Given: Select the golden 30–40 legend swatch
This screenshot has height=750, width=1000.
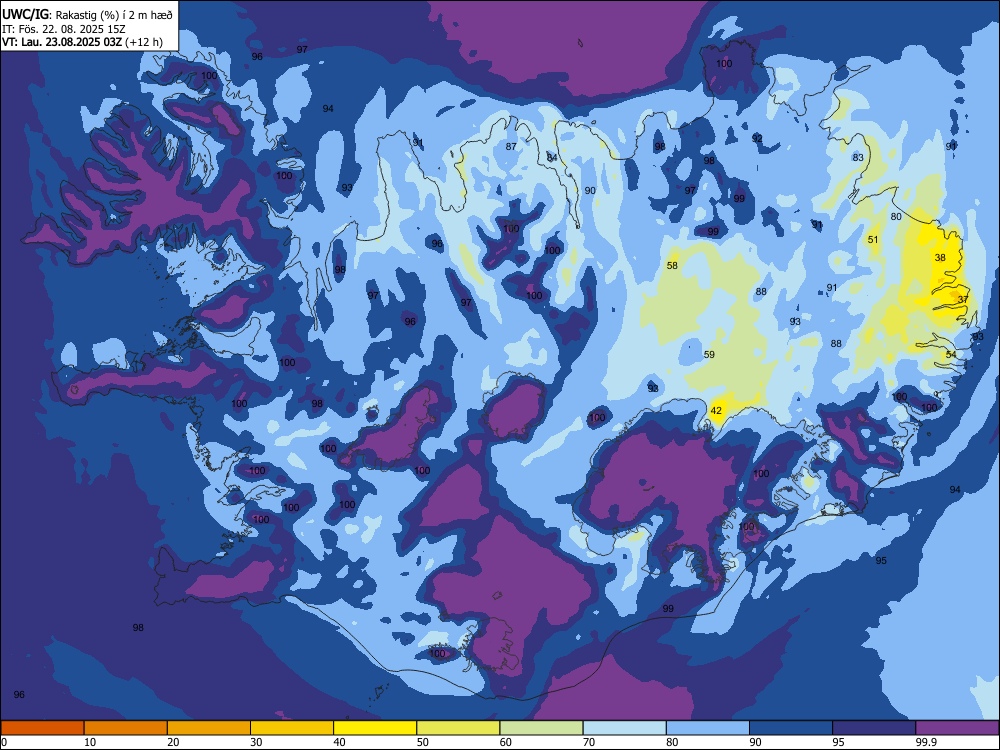Looking at the screenshot, I should 292,728.
